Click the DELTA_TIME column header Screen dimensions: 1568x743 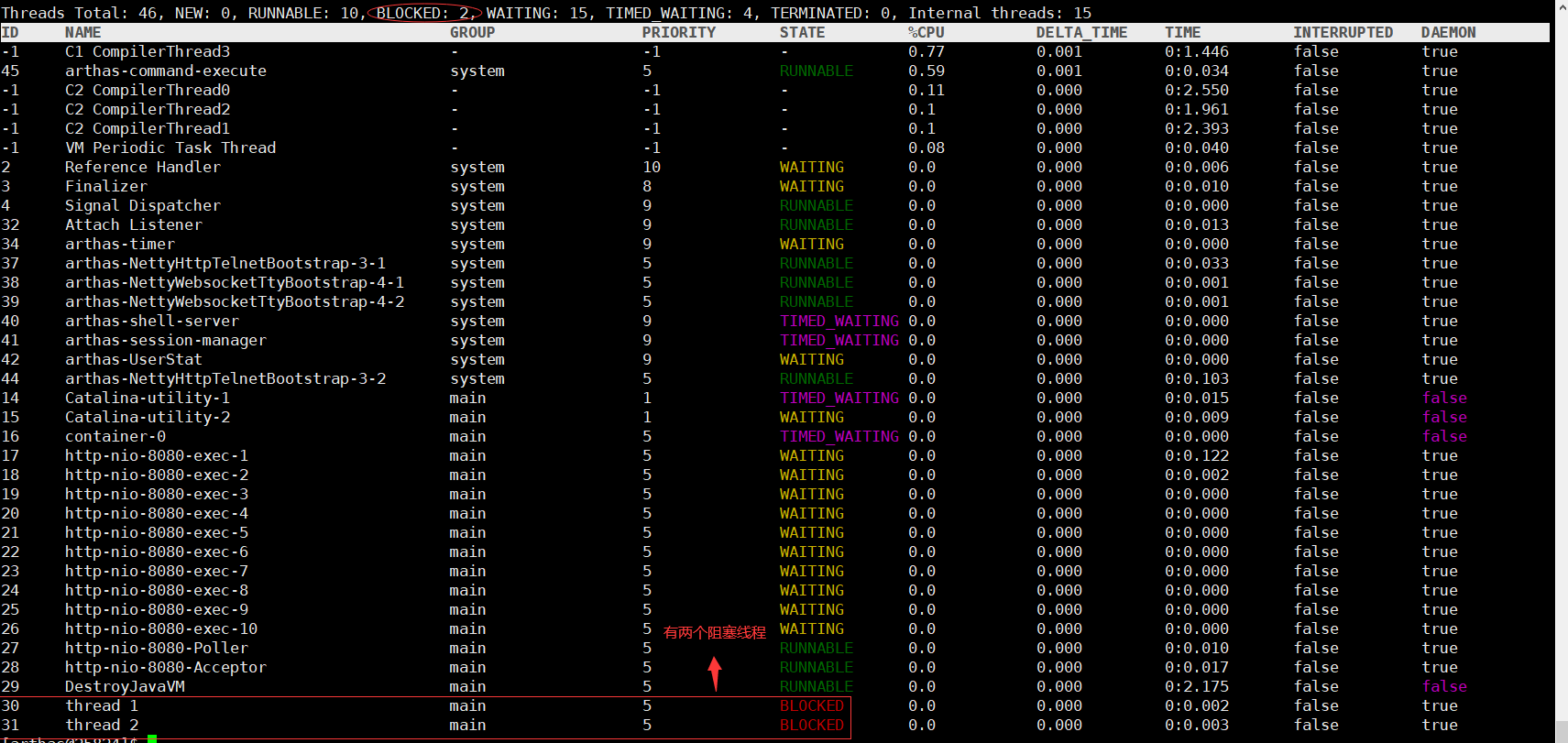(x=1081, y=32)
